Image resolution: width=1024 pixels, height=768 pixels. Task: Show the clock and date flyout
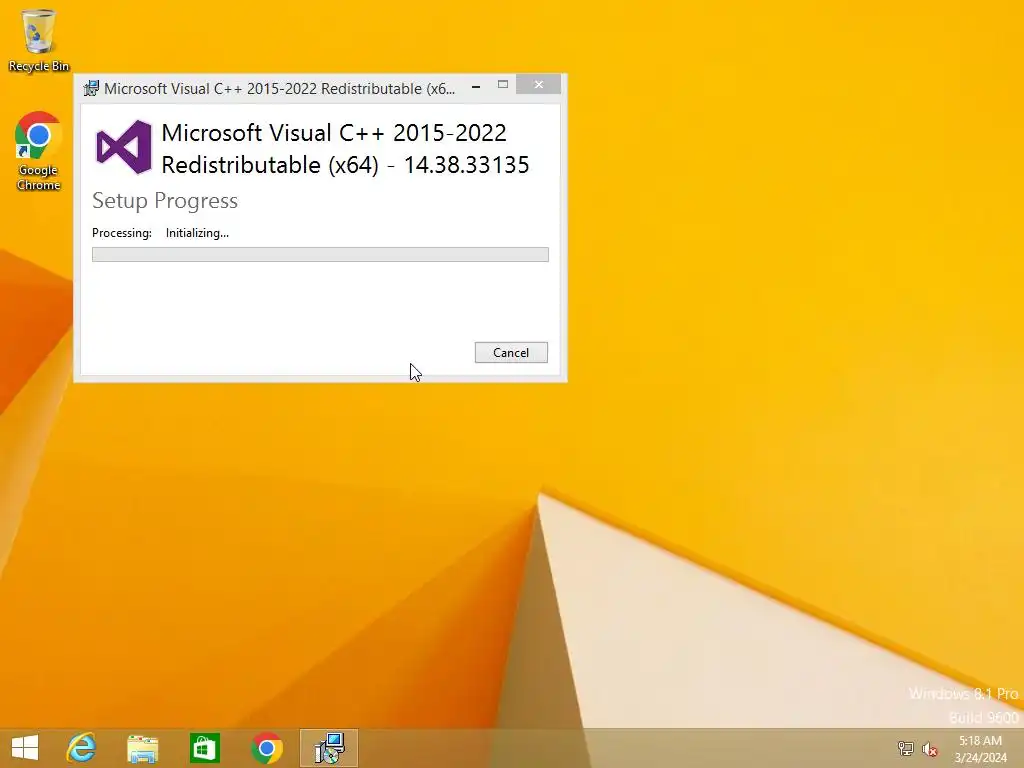[x=980, y=748]
